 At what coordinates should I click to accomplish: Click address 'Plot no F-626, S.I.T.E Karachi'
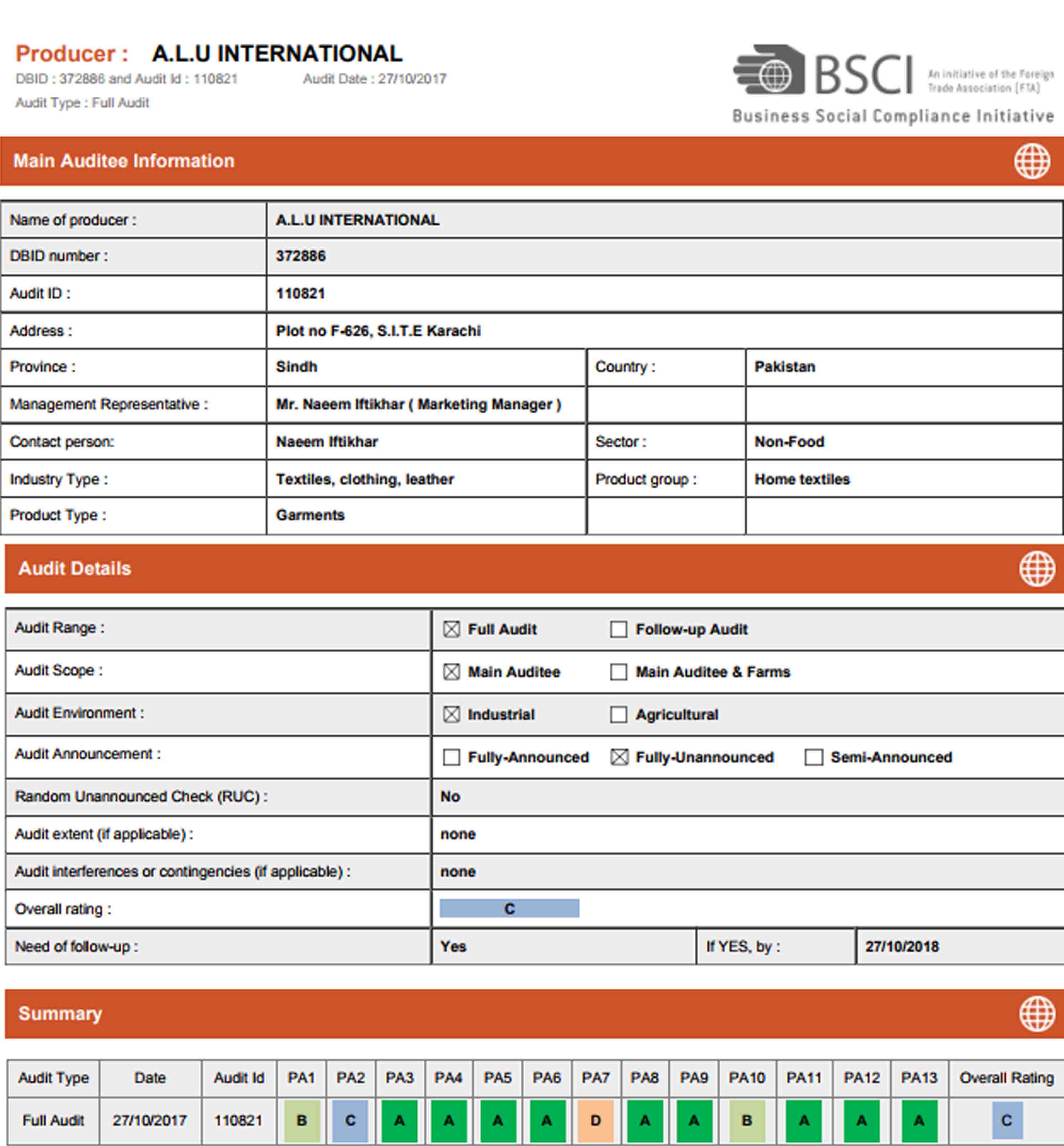click(x=378, y=331)
